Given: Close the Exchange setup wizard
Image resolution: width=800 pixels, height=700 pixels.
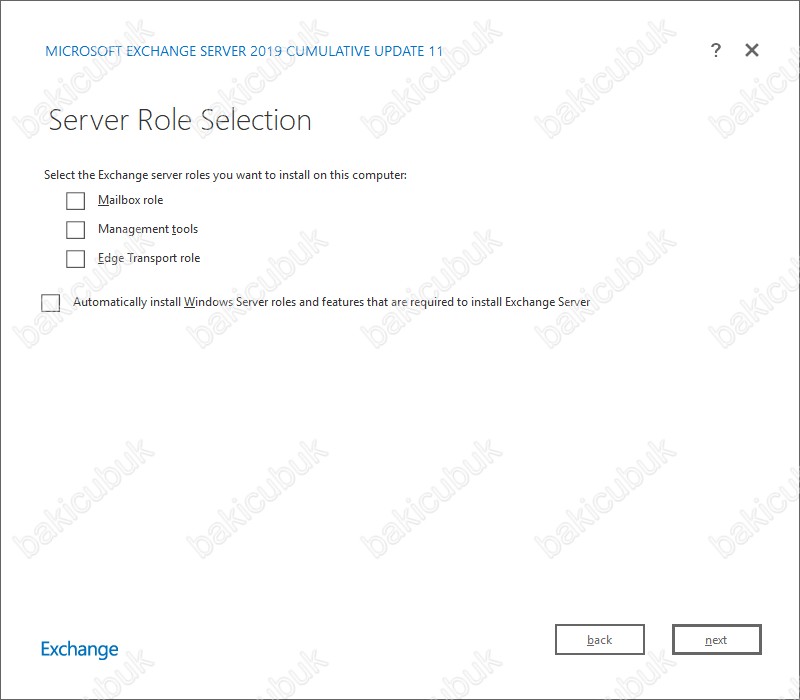Looking at the screenshot, I should click(752, 50).
